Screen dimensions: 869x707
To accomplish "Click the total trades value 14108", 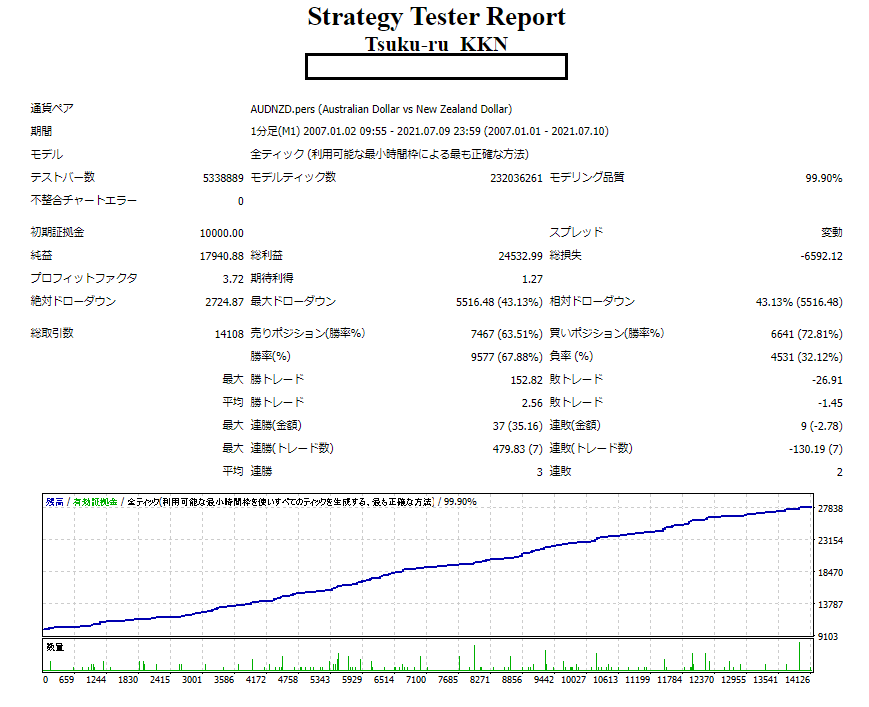I will (x=229, y=334).
